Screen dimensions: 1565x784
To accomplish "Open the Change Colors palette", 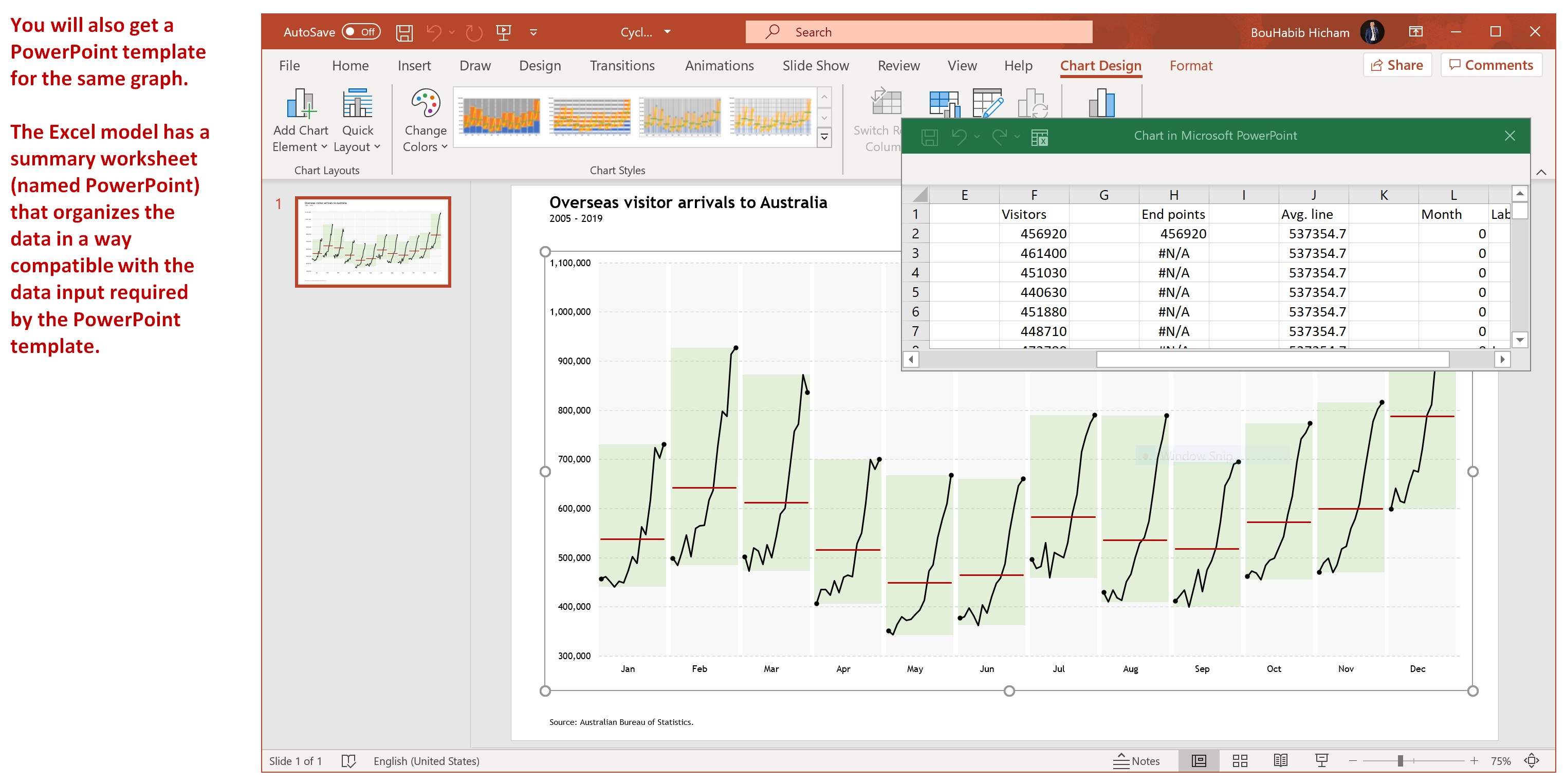I will 425,120.
